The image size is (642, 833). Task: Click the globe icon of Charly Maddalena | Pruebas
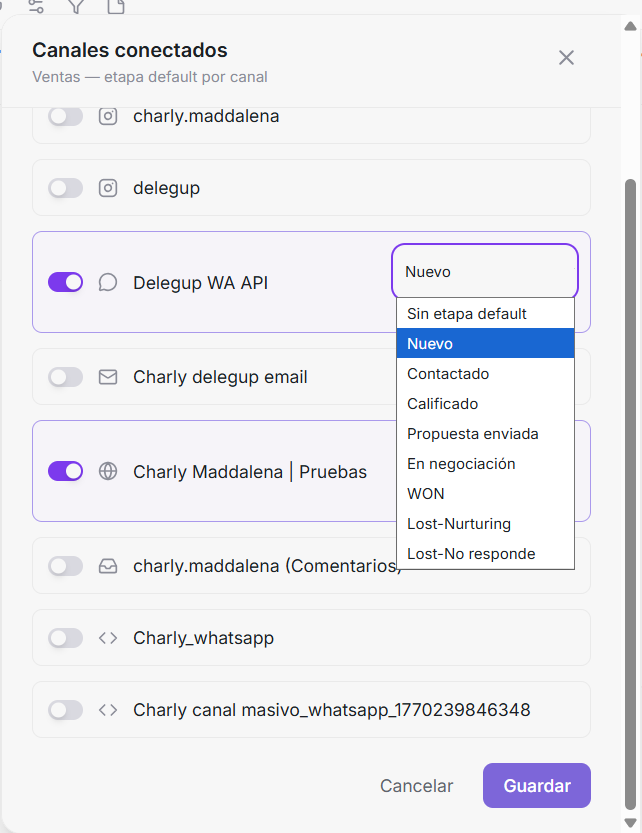pos(108,471)
